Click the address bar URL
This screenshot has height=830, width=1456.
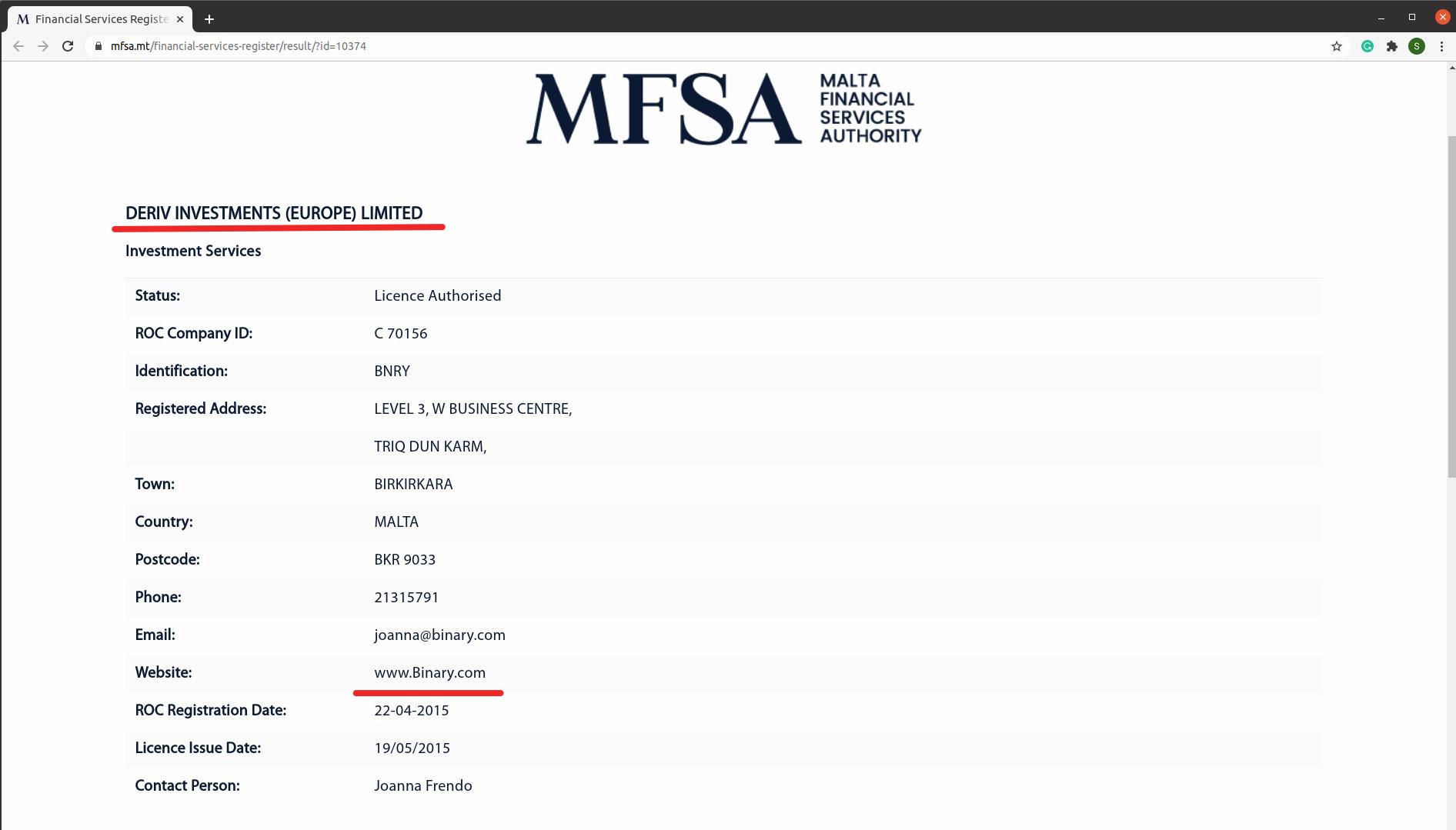(x=238, y=46)
